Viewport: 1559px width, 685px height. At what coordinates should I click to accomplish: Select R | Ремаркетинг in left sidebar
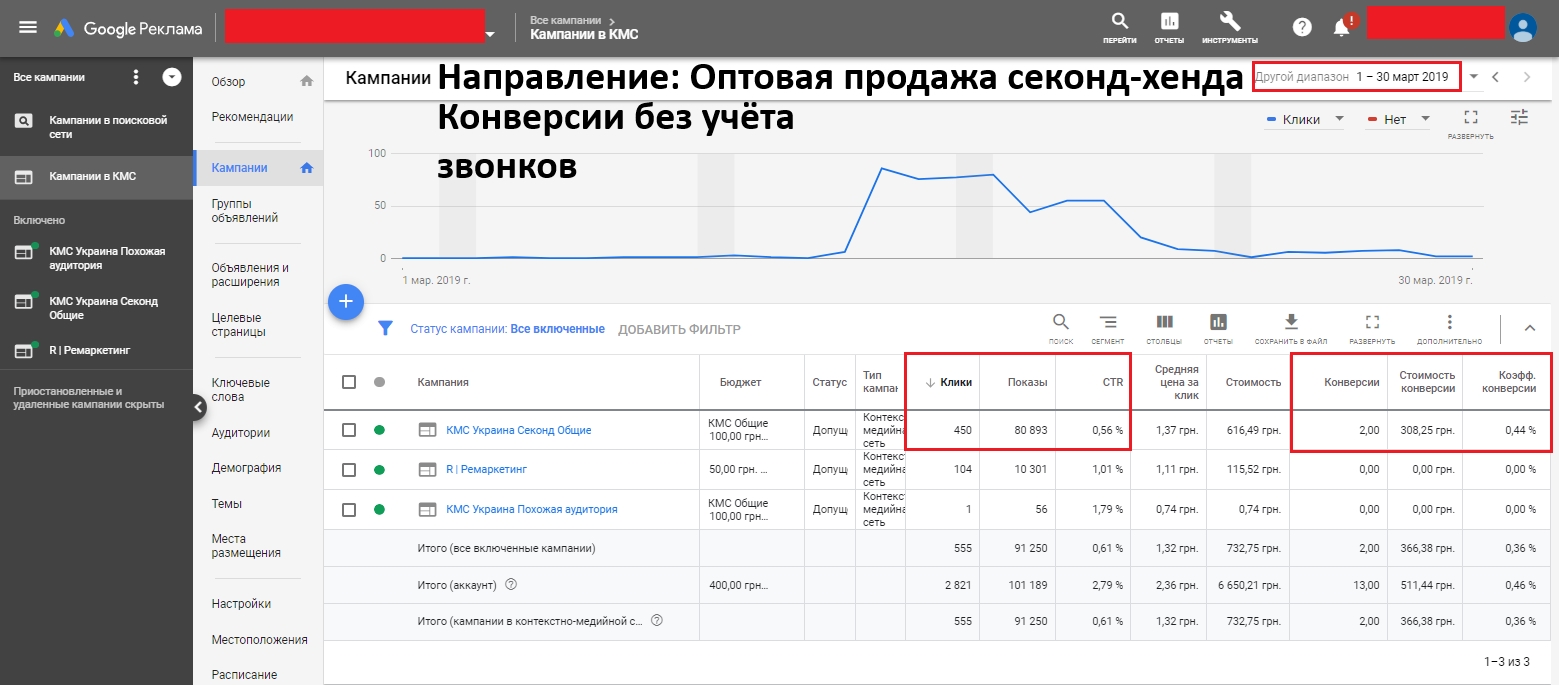pos(96,350)
